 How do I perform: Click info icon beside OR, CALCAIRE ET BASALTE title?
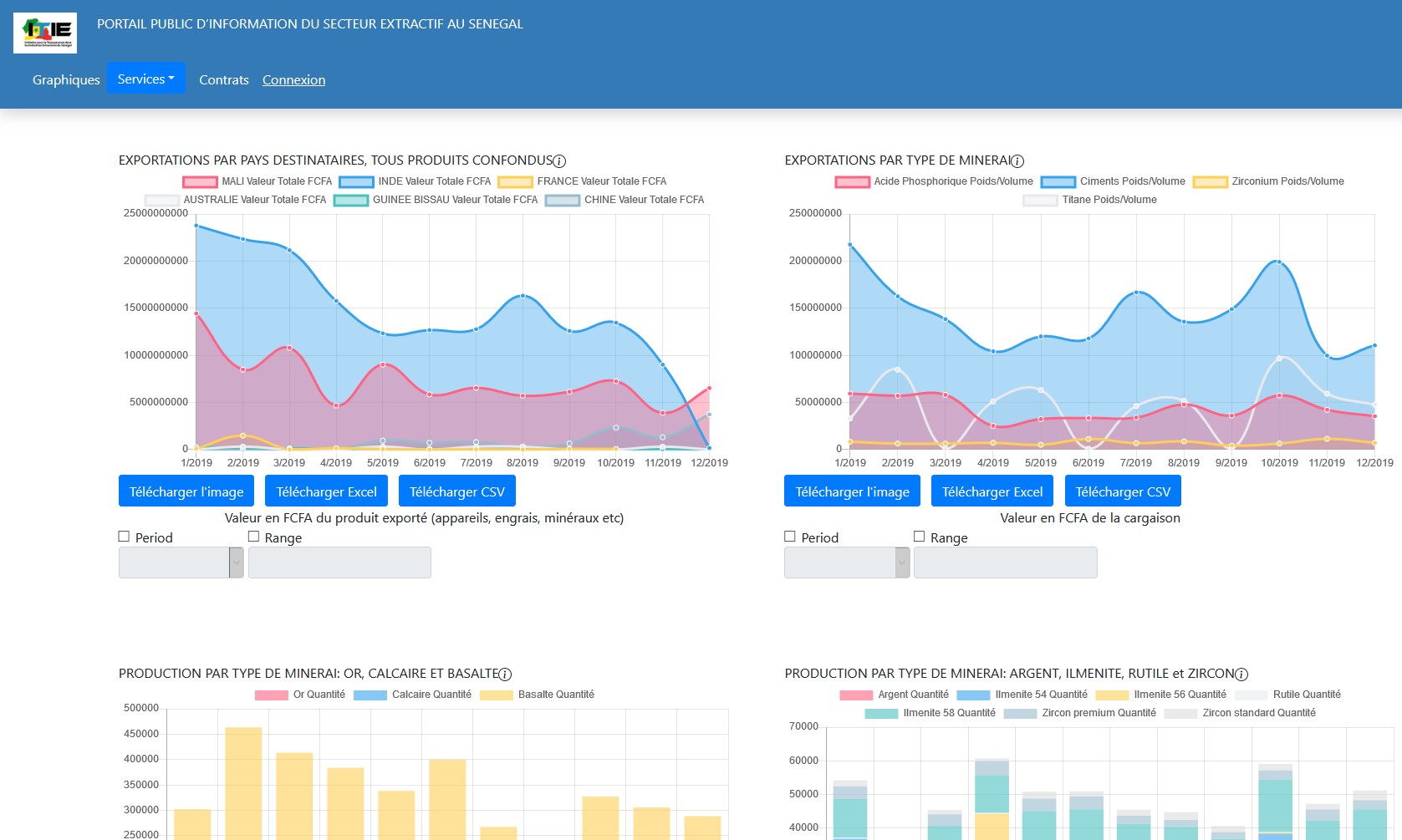pyautogui.click(x=505, y=675)
